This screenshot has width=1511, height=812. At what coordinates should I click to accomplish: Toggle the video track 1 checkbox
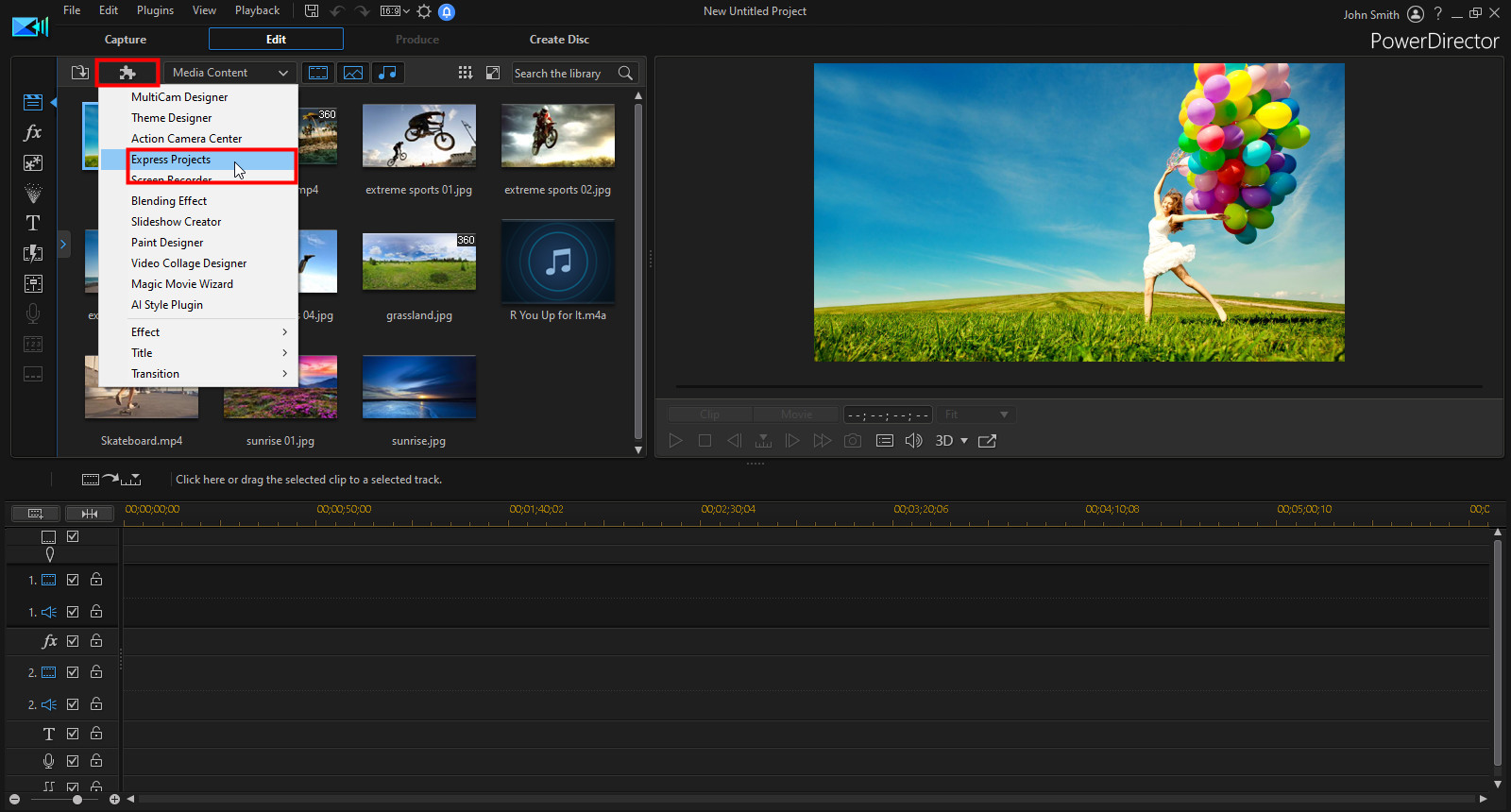[x=73, y=580]
